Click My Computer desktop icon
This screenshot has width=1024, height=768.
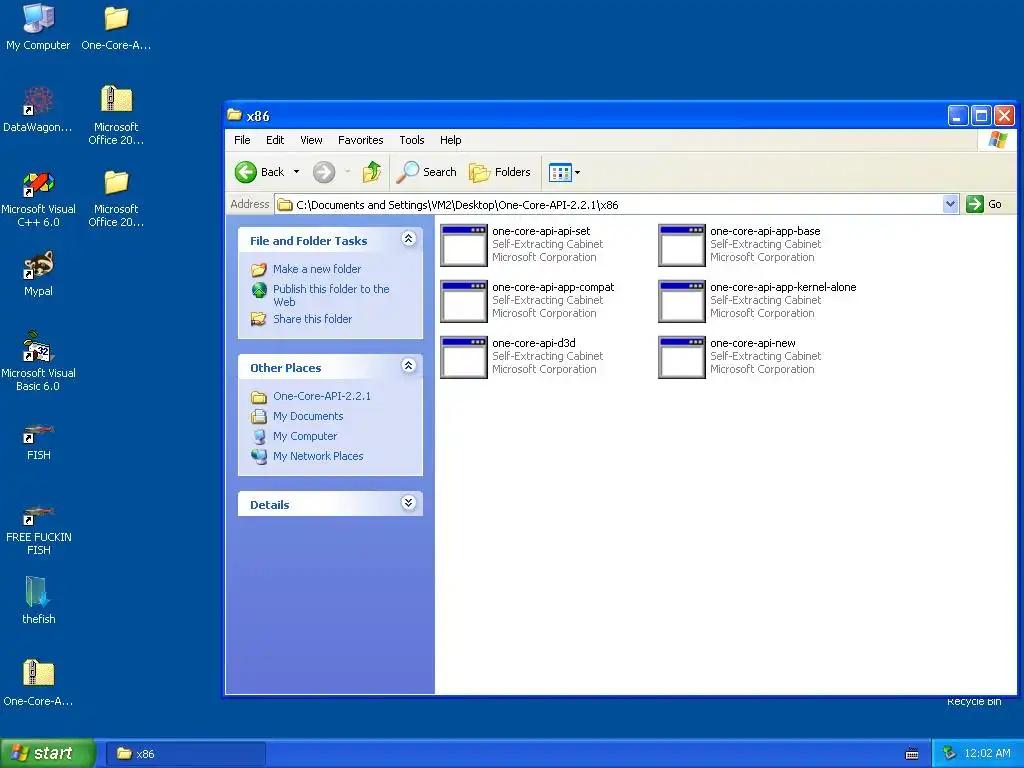point(38,26)
